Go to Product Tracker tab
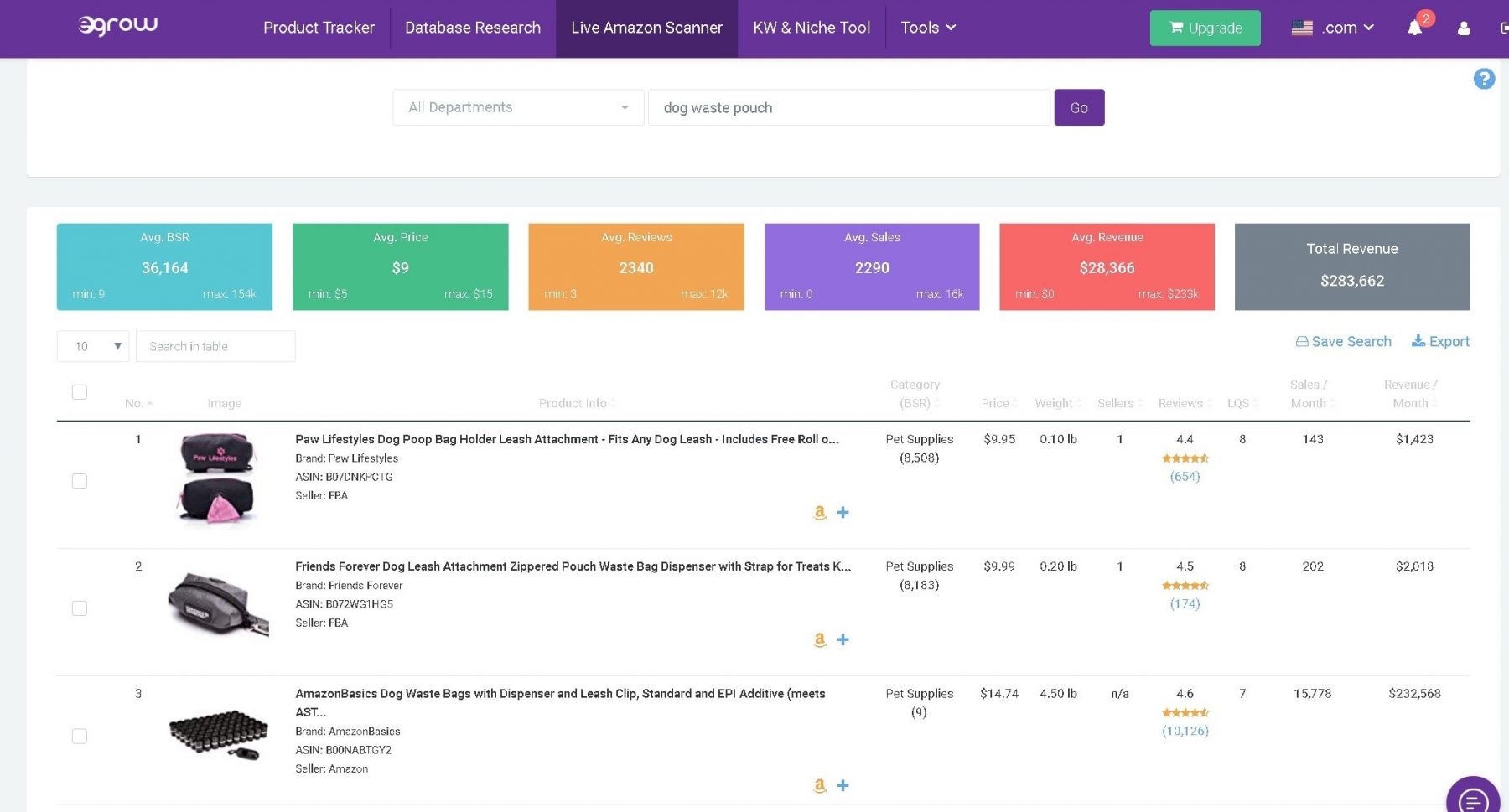This screenshot has width=1509, height=812. point(319,28)
